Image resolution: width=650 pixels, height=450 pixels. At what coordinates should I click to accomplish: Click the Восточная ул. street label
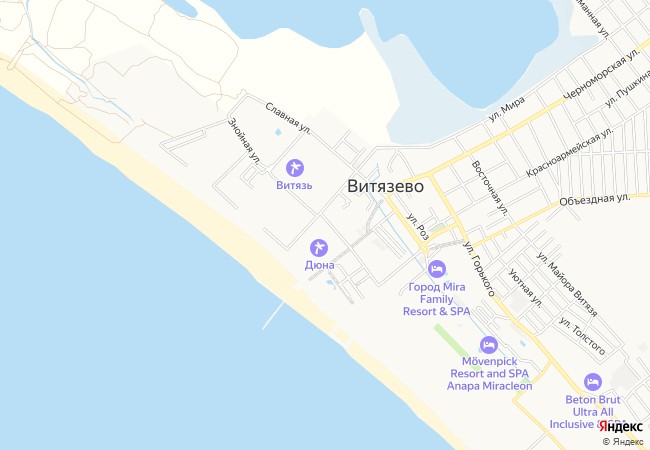click(490, 188)
